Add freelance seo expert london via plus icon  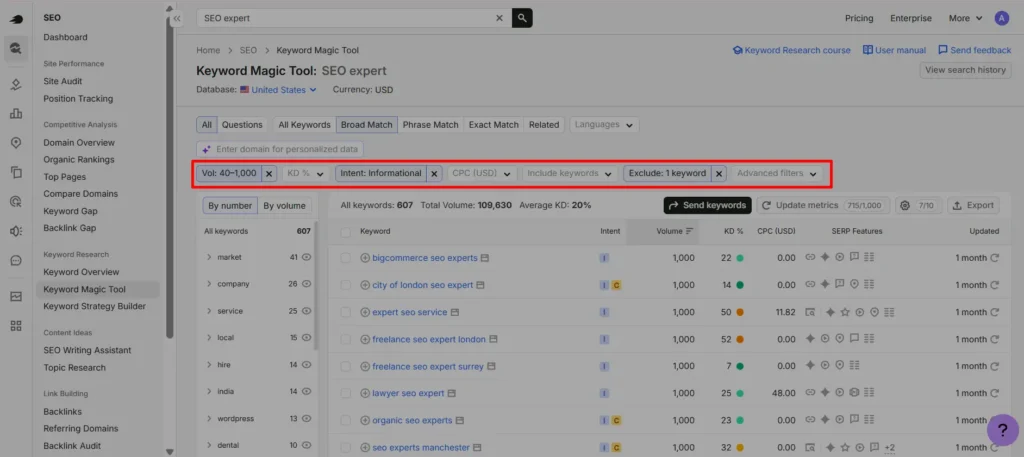pos(365,339)
